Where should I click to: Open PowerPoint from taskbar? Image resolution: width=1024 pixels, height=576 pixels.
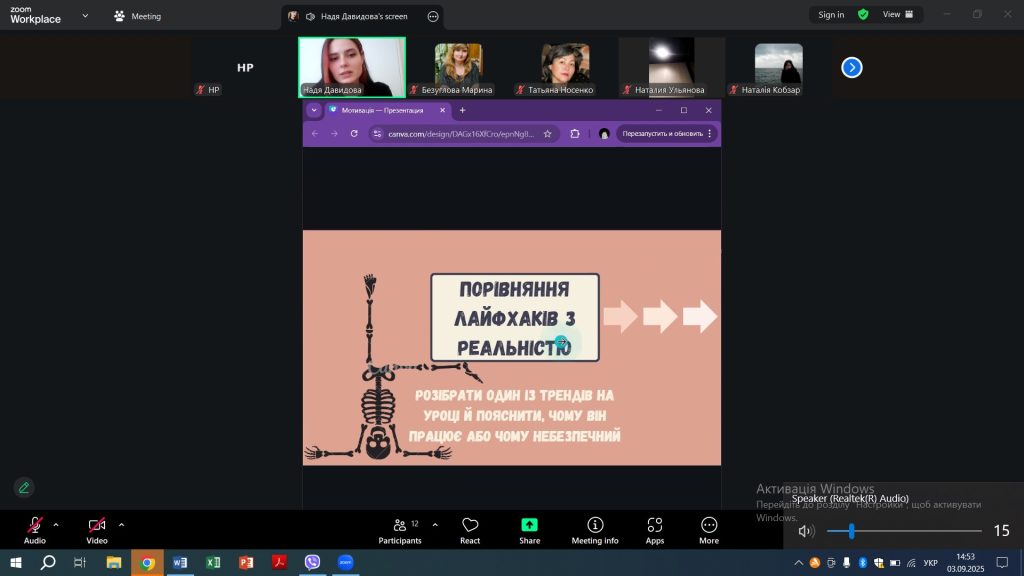pos(246,562)
